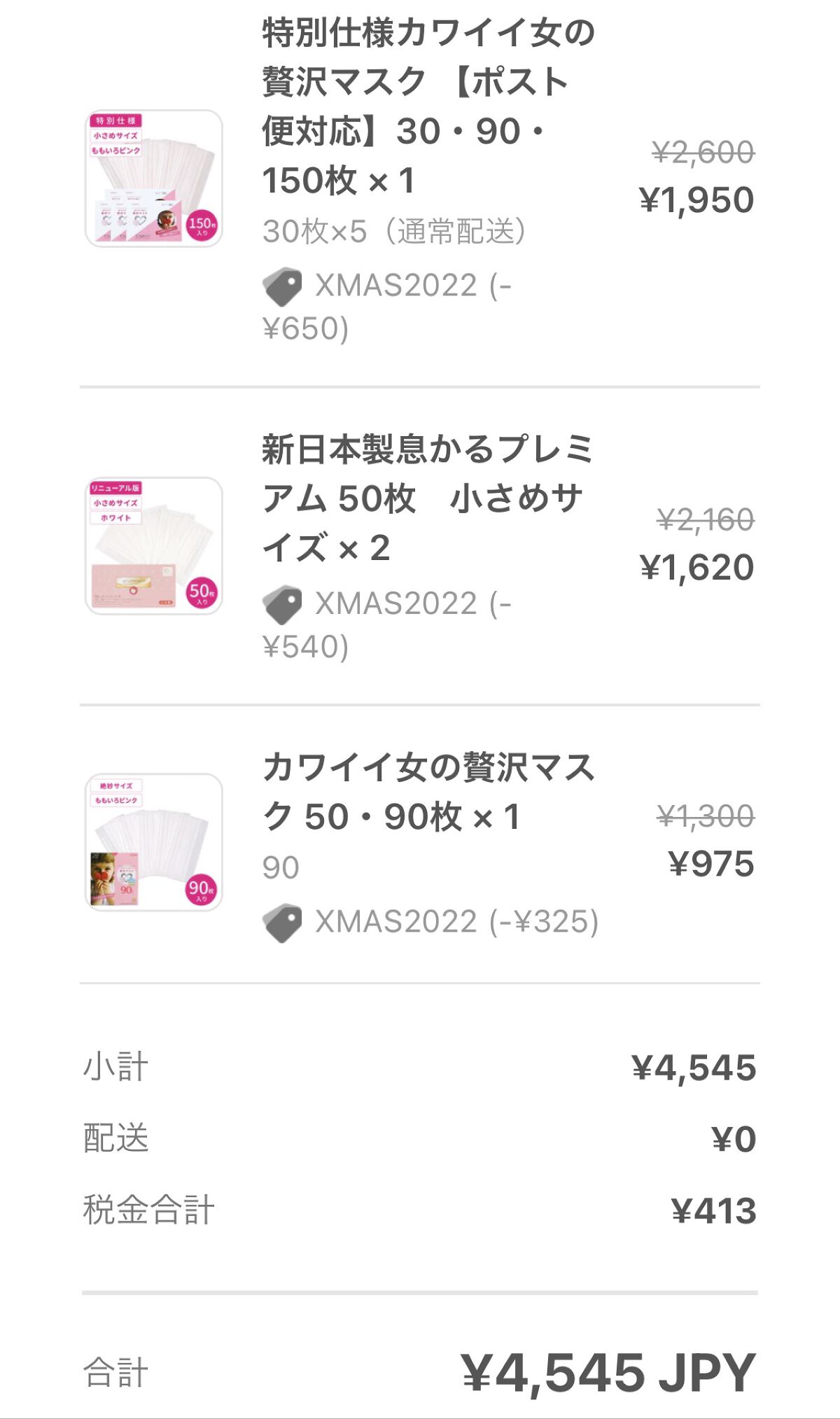This screenshot has width=840, height=1419.
Task: Click the 合計 total ¥4,545 JPY
Action: (x=608, y=1373)
